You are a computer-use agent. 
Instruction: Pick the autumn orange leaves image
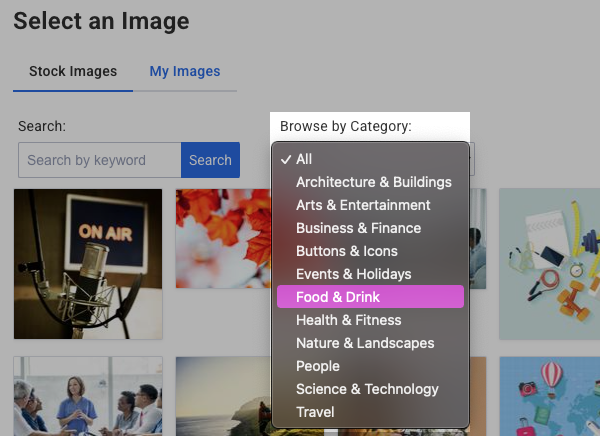[222, 239]
